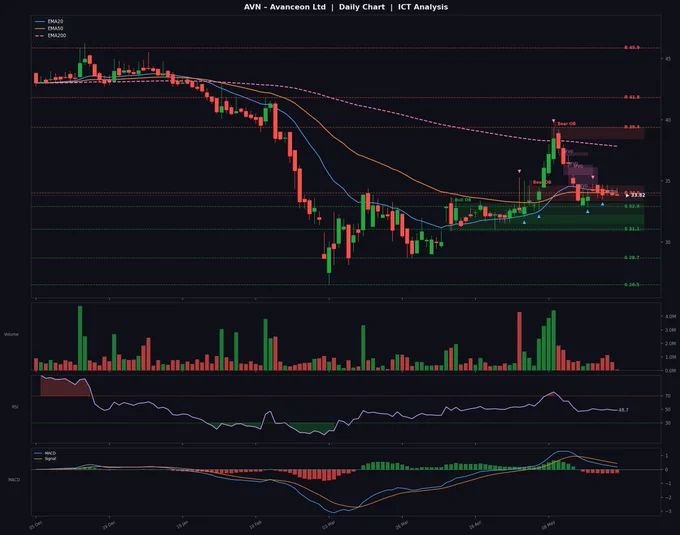
Task: Click the red overbought RSI shaded area
Action: (x=63, y=388)
